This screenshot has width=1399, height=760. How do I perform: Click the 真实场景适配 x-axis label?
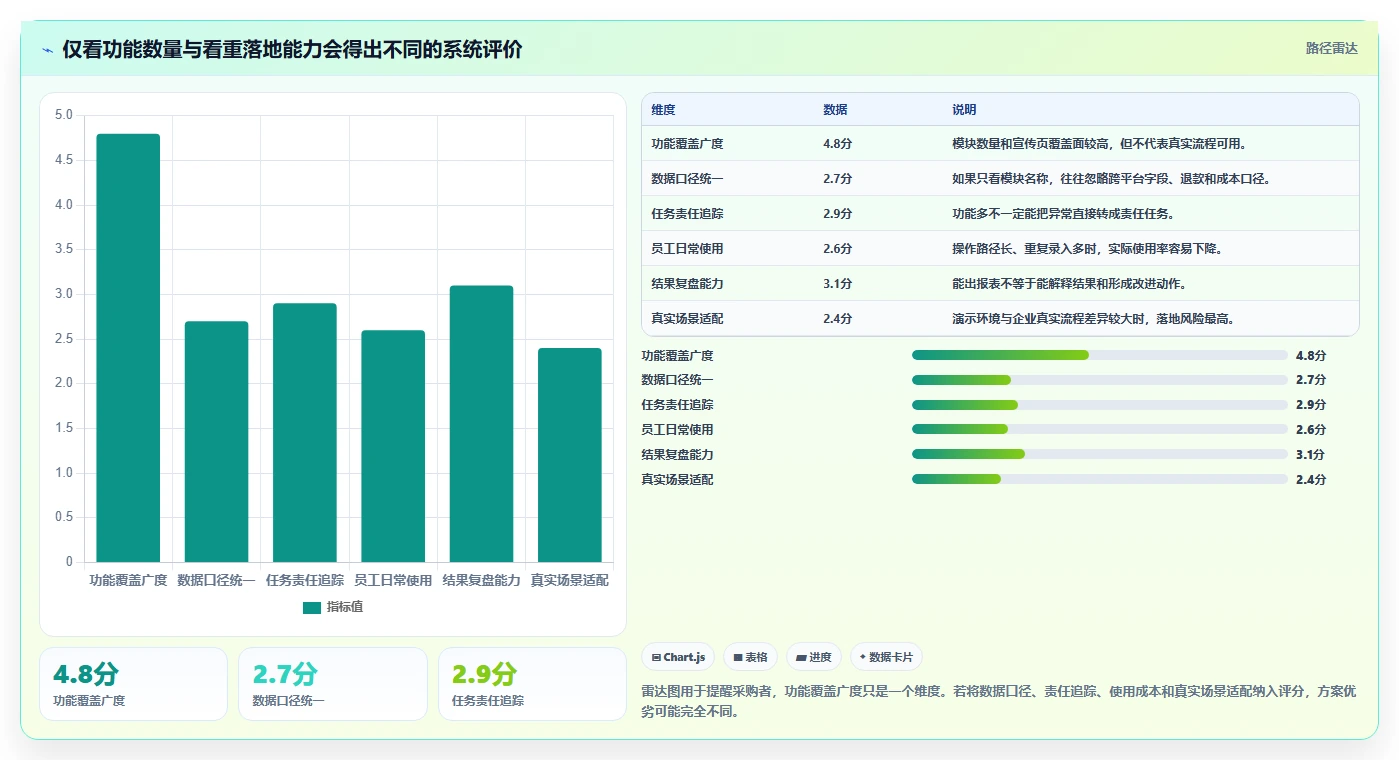click(x=570, y=580)
